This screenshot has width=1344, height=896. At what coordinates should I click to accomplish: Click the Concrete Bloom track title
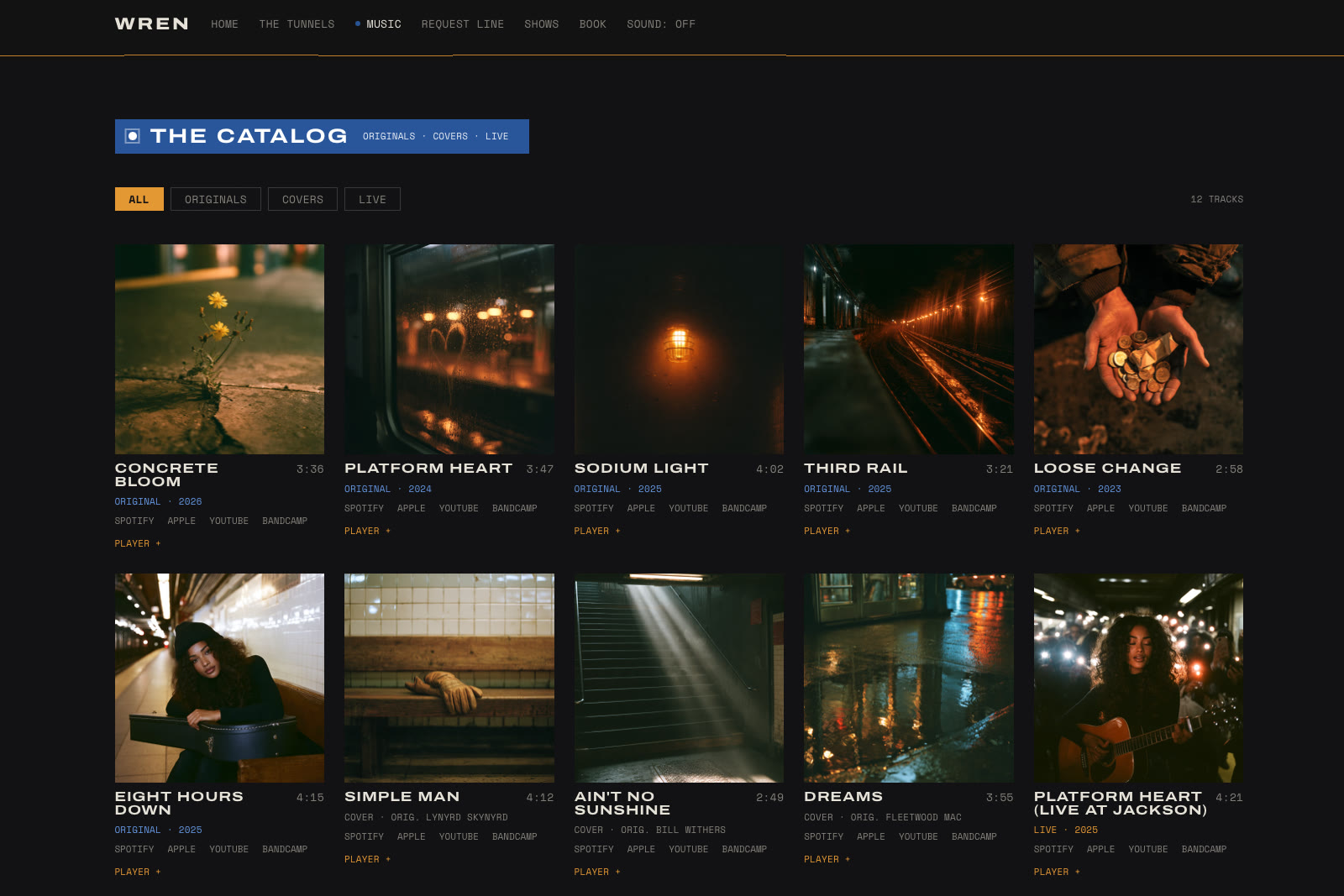166,474
